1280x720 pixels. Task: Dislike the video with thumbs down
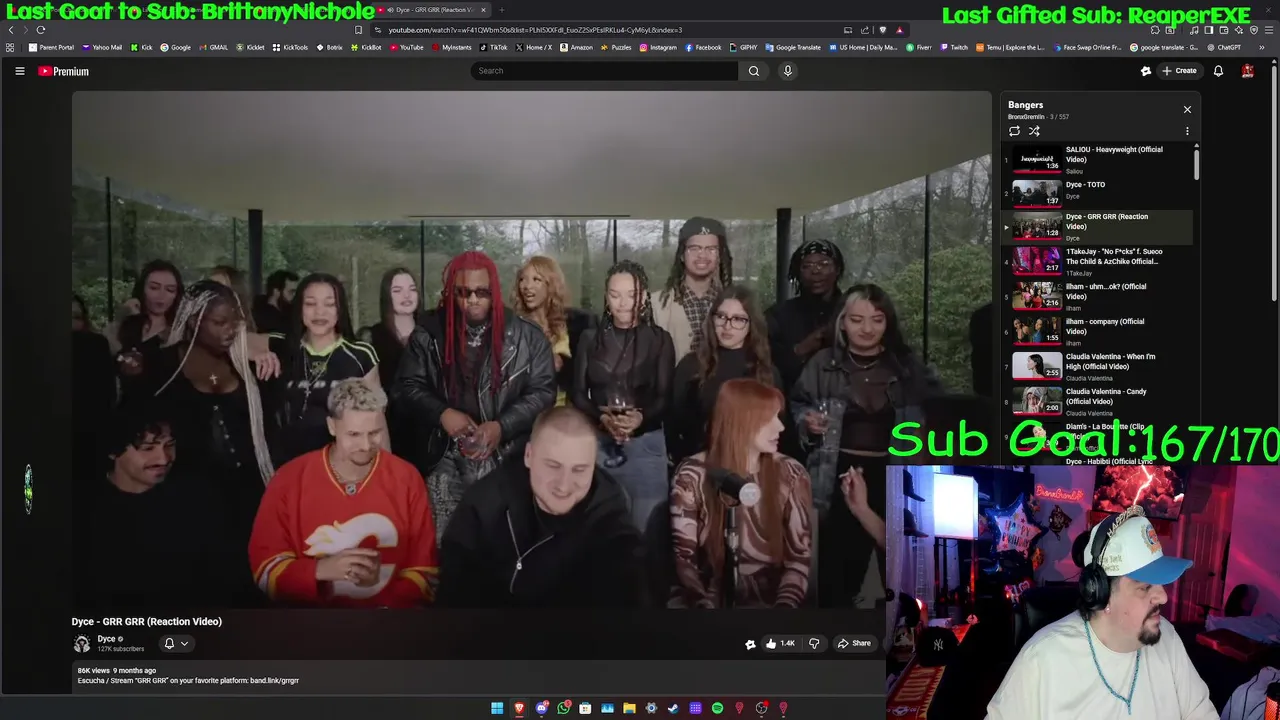(814, 644)
